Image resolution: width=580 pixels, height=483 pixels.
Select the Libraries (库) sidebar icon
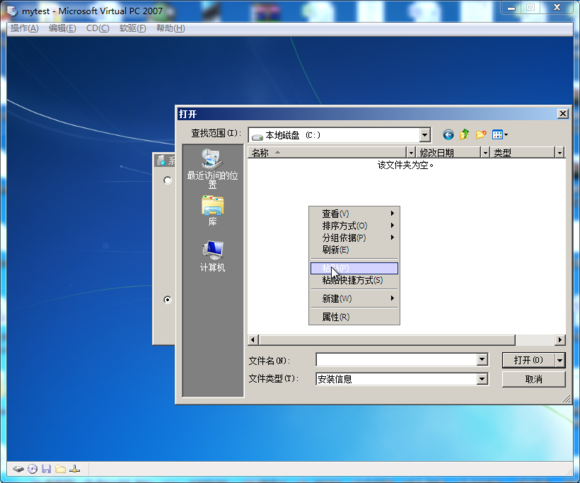pyautogui.click(x=212, y=210)
